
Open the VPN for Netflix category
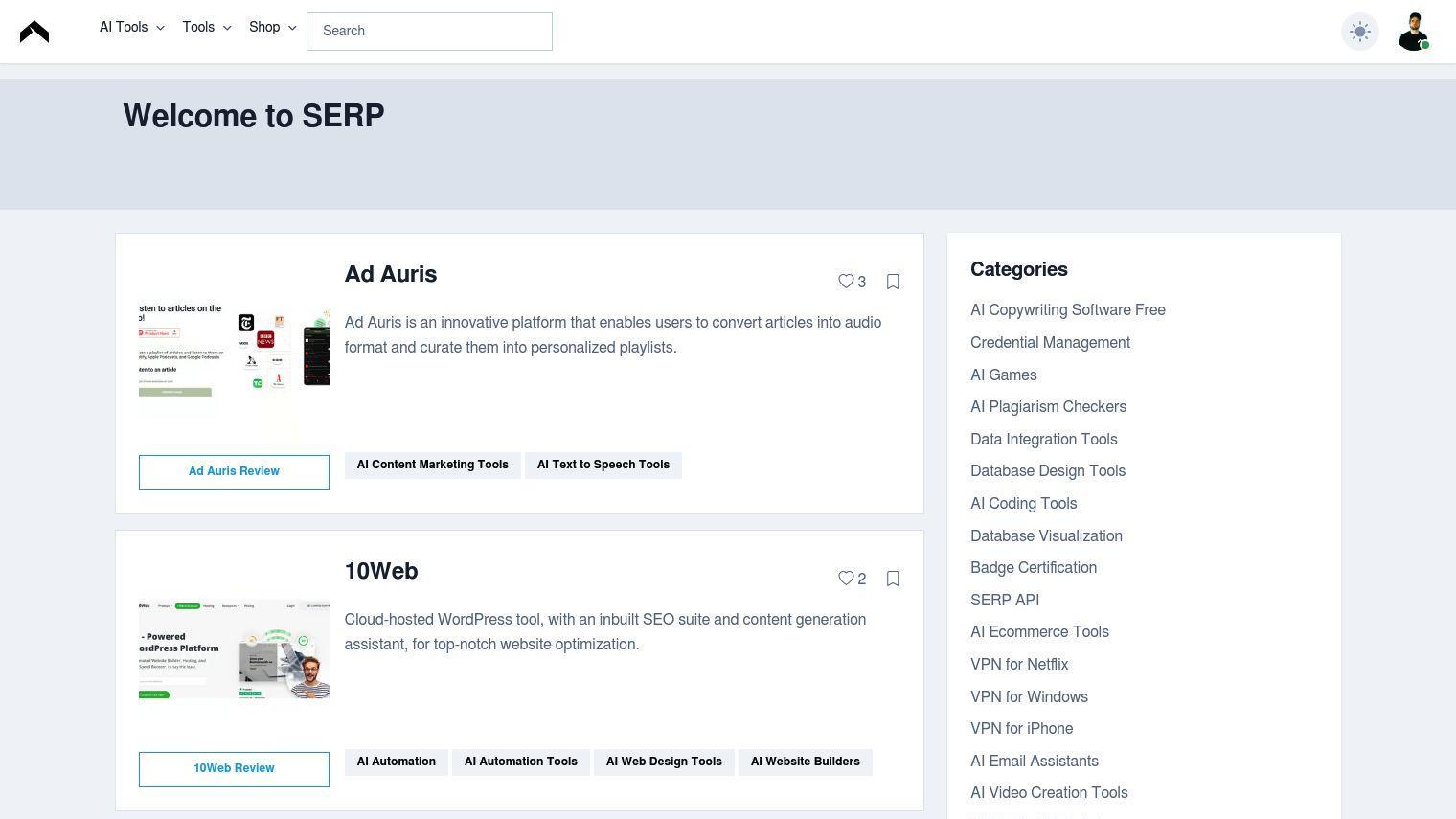tap(1019, 665)
